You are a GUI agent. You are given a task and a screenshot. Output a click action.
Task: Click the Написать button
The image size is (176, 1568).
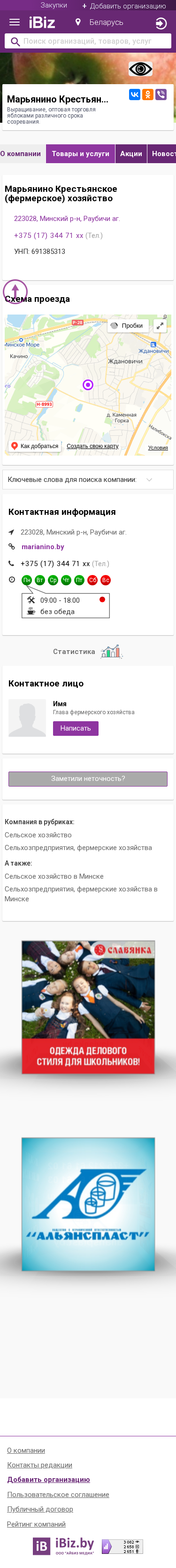click(75, 728)
